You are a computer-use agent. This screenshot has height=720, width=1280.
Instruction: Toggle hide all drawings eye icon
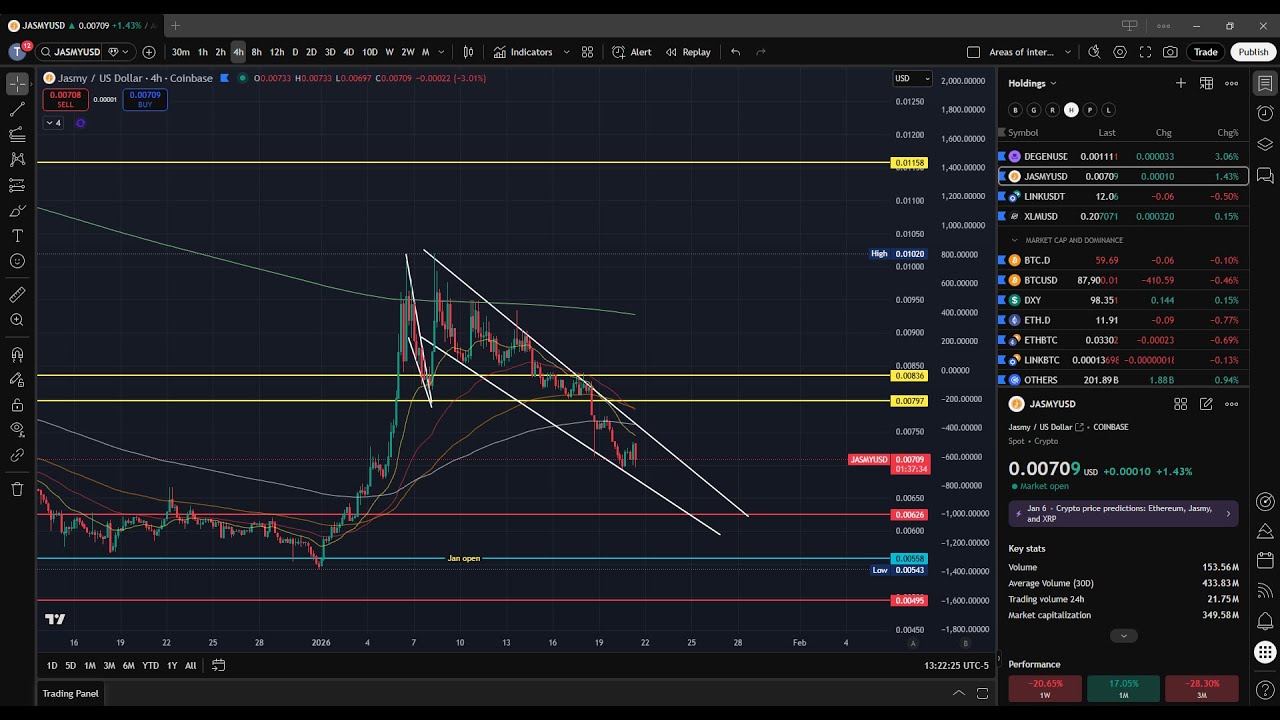[x=17, y=430]
